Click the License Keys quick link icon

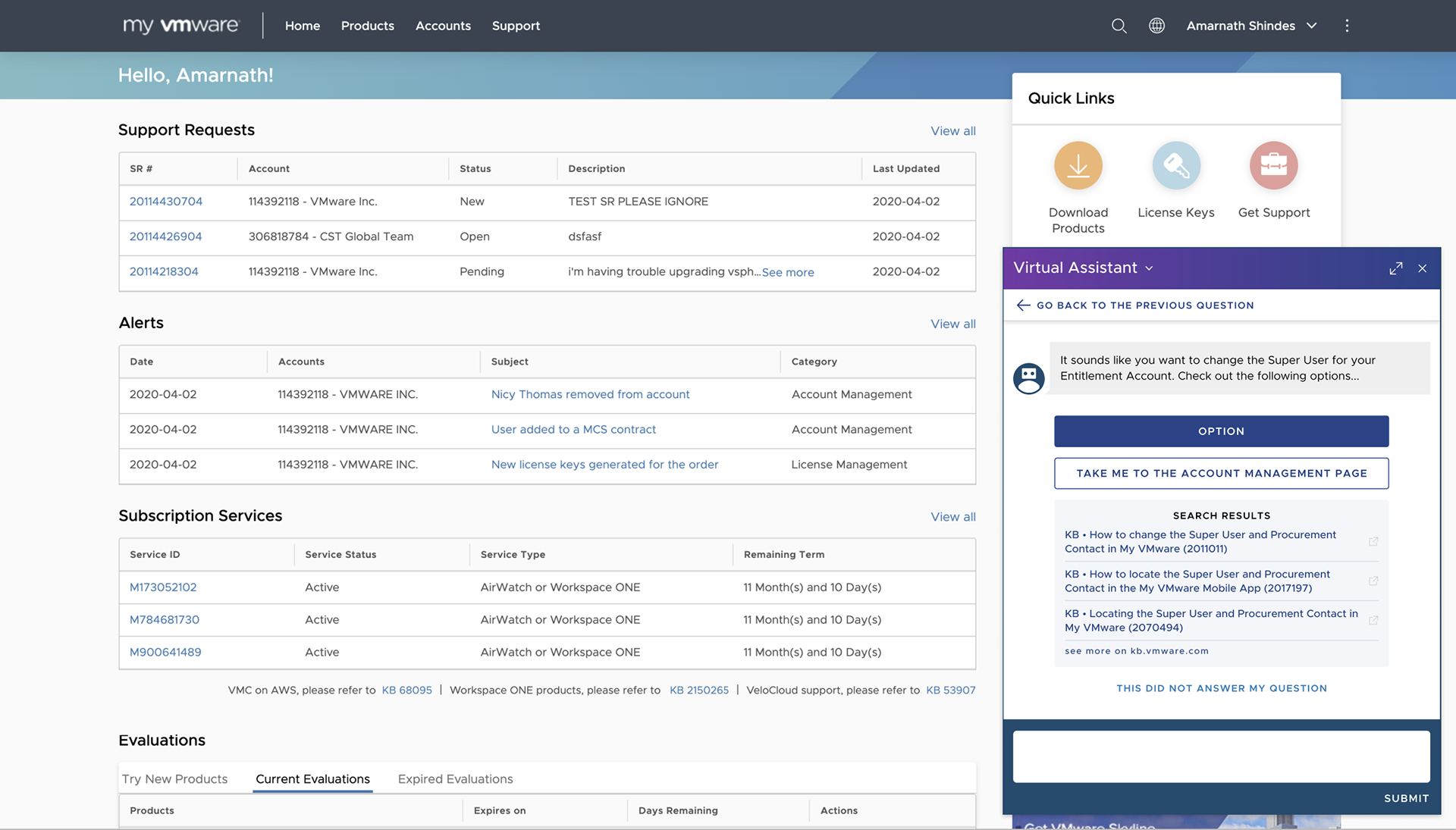click(x=1175, y=165)
